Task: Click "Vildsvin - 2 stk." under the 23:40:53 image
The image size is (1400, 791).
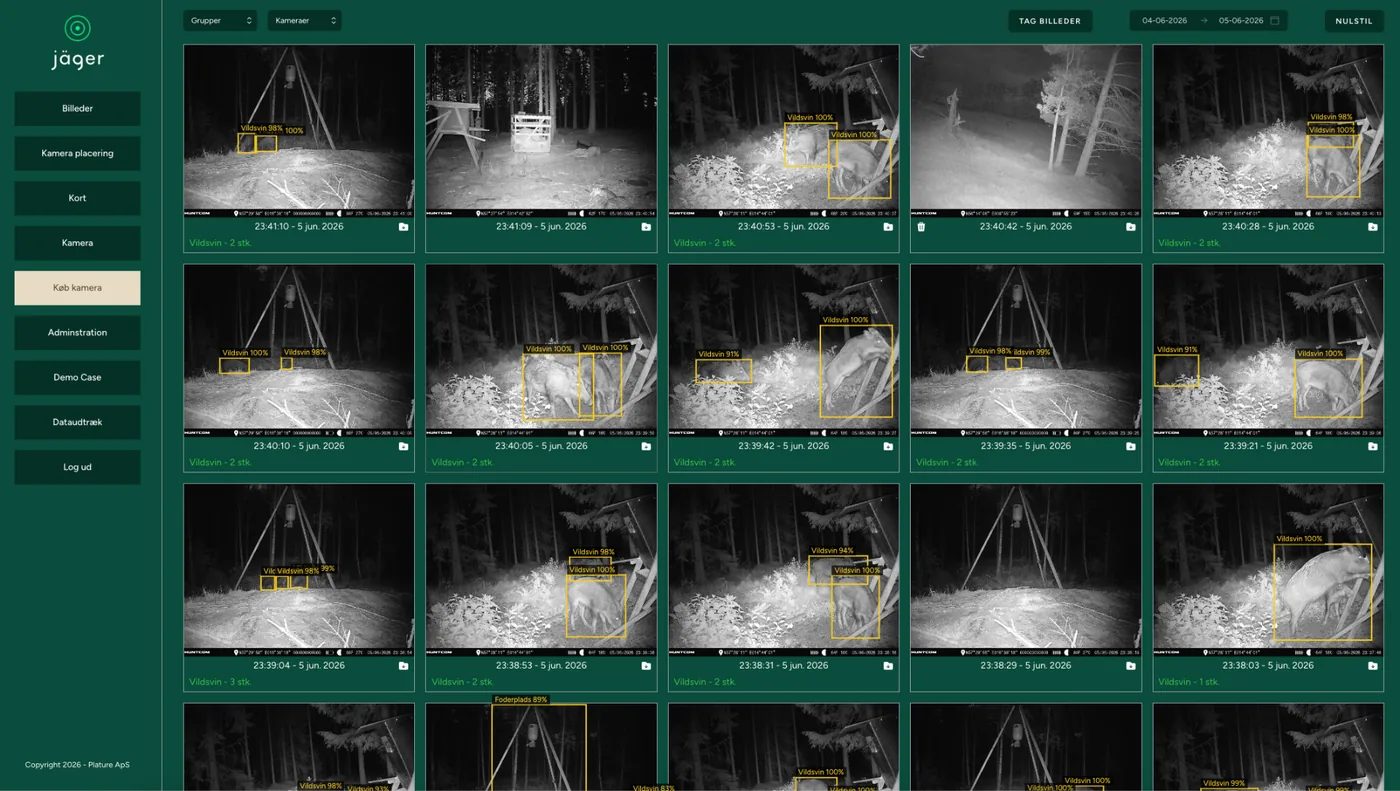Action: tap(705, 243)
